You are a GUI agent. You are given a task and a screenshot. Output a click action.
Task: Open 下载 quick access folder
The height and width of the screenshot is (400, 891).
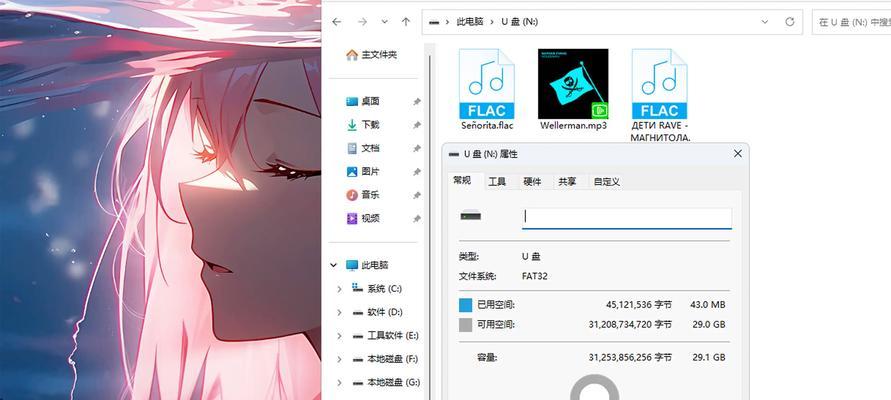click(363, 124)
